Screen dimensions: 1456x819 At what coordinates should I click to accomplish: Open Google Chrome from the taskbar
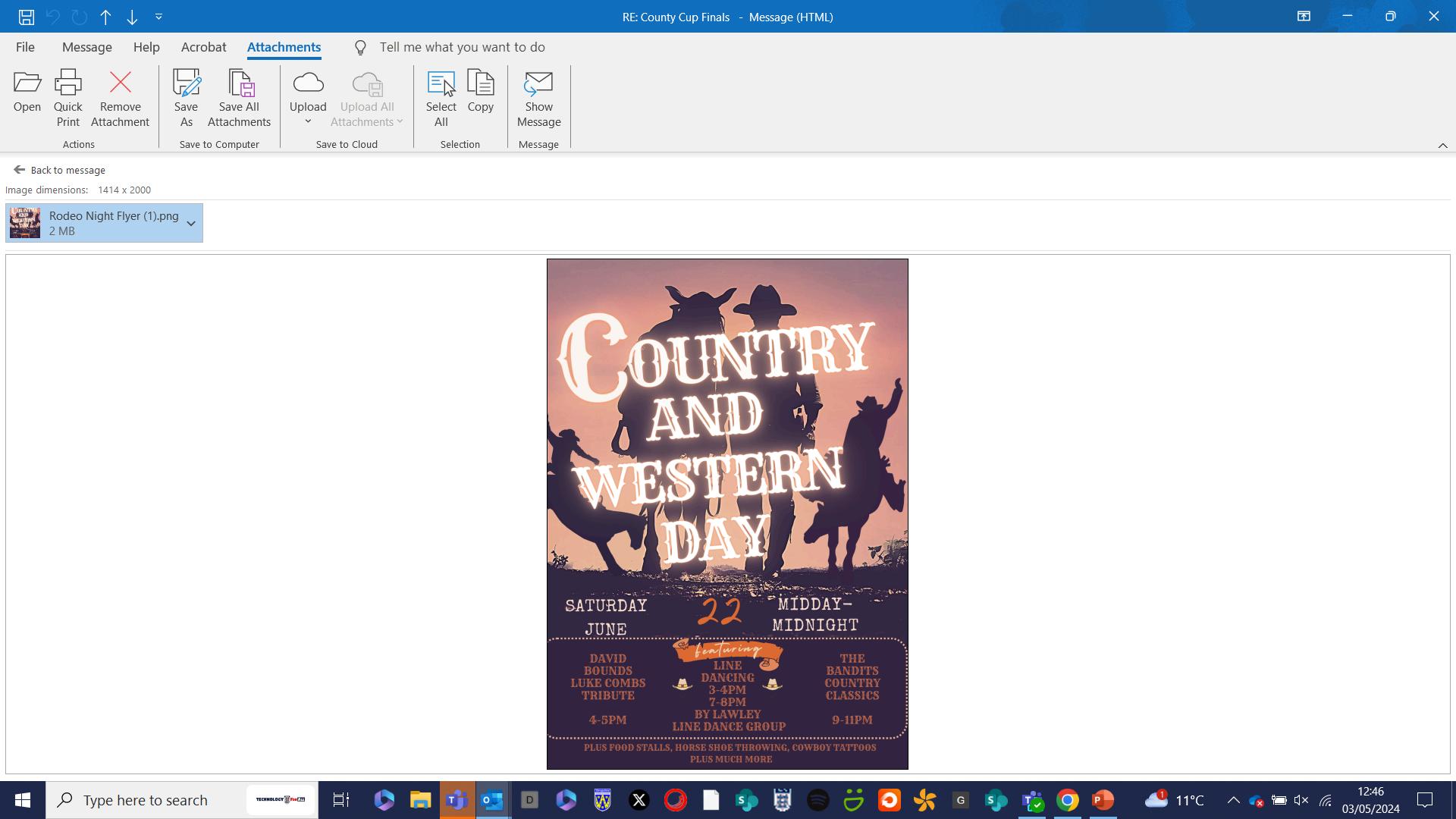[1067, 800]
